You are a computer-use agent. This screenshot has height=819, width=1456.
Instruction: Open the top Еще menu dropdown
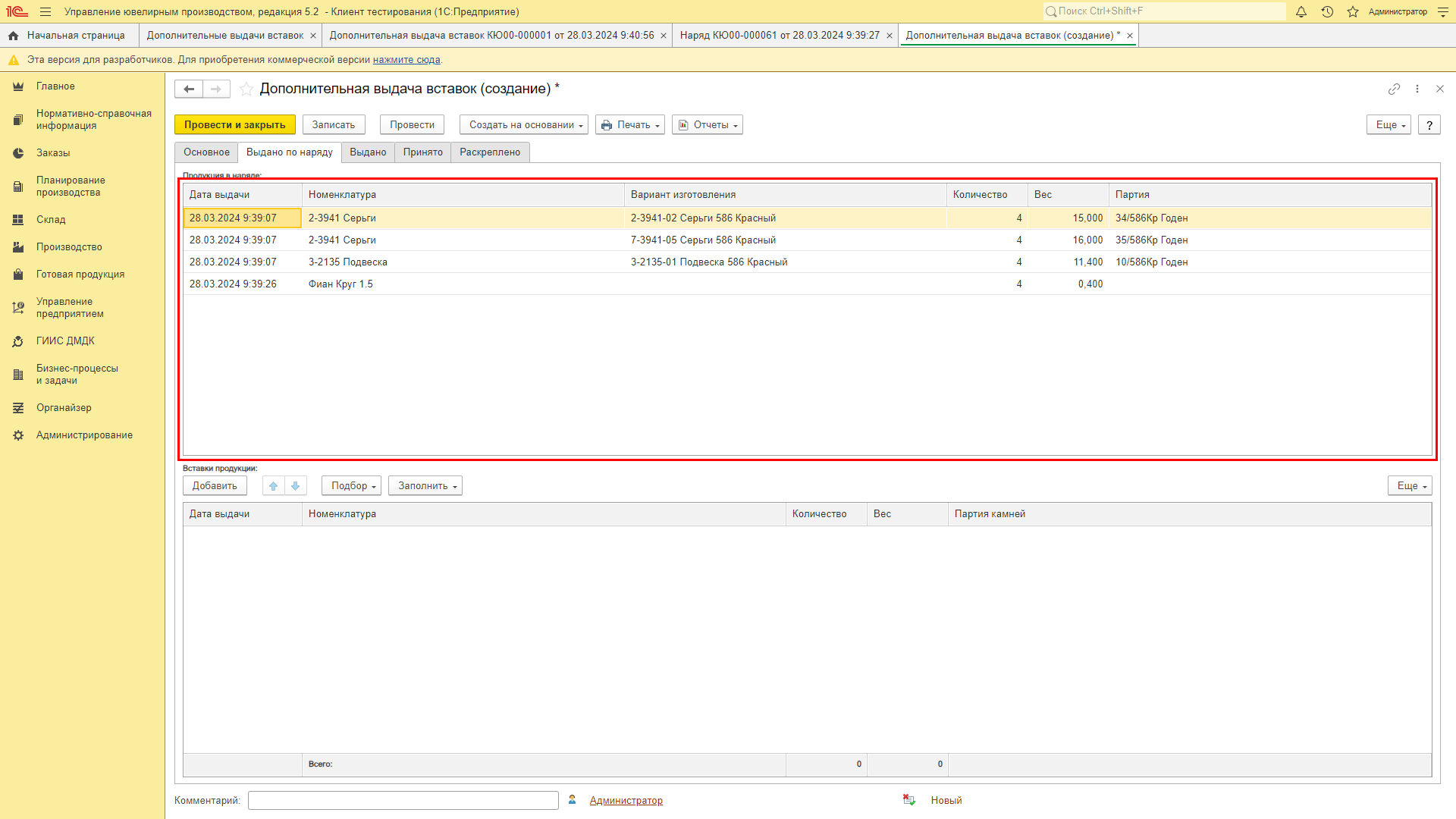coord(1389,125)
